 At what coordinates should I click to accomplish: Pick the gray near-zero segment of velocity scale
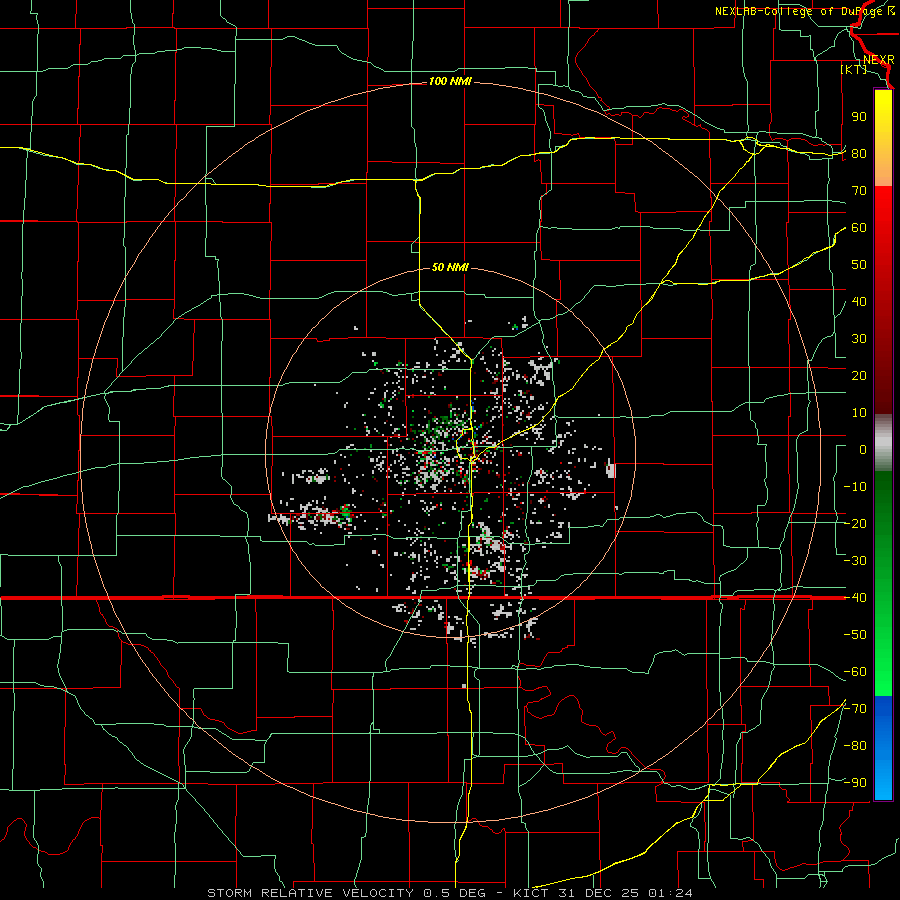[x=883, y=443]
